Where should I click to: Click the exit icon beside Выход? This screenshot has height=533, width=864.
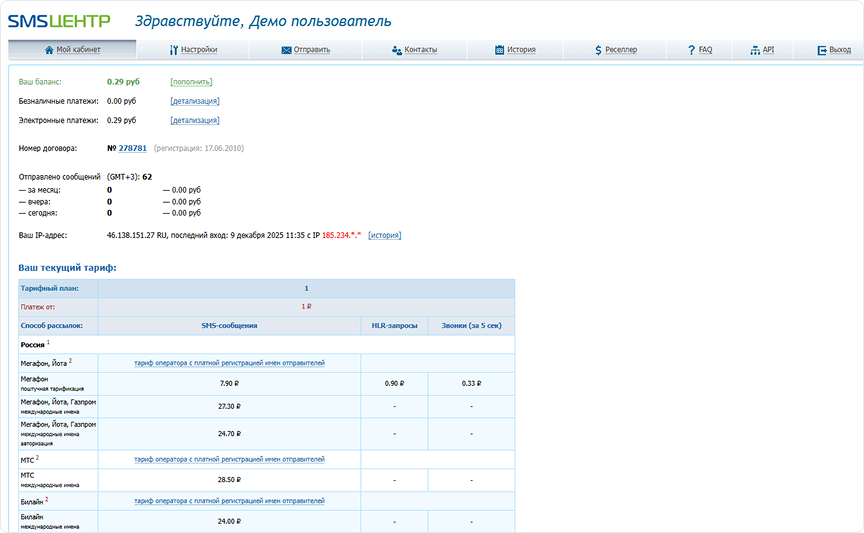[822, 50]
